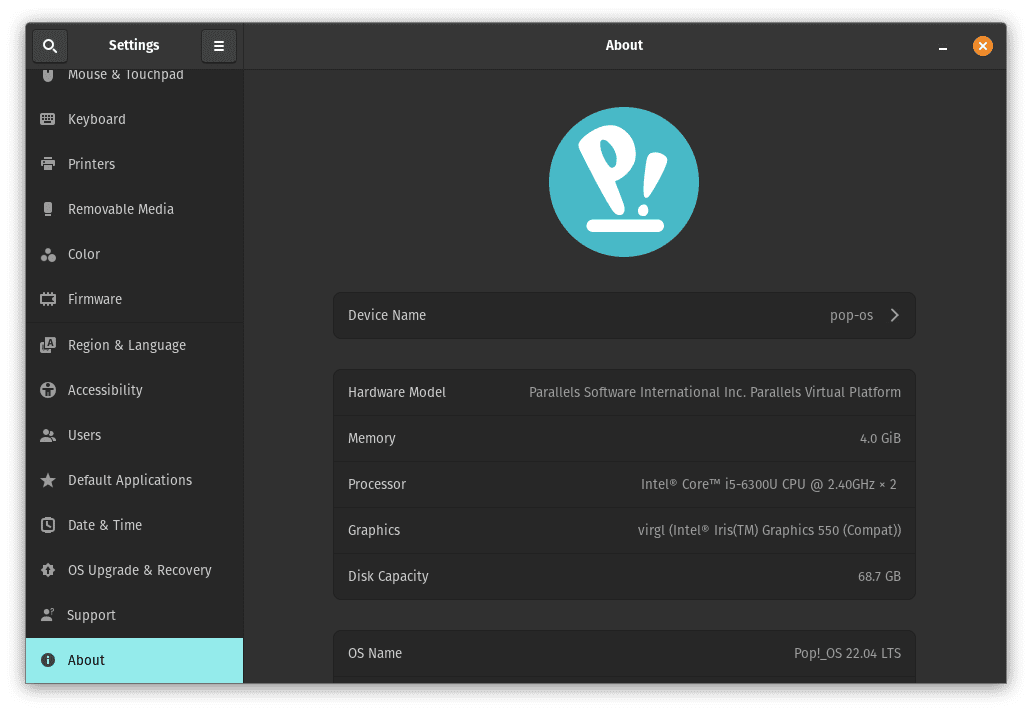Click the Accessibility icon
Screen dimensions: 1032x712
point(47,390)
